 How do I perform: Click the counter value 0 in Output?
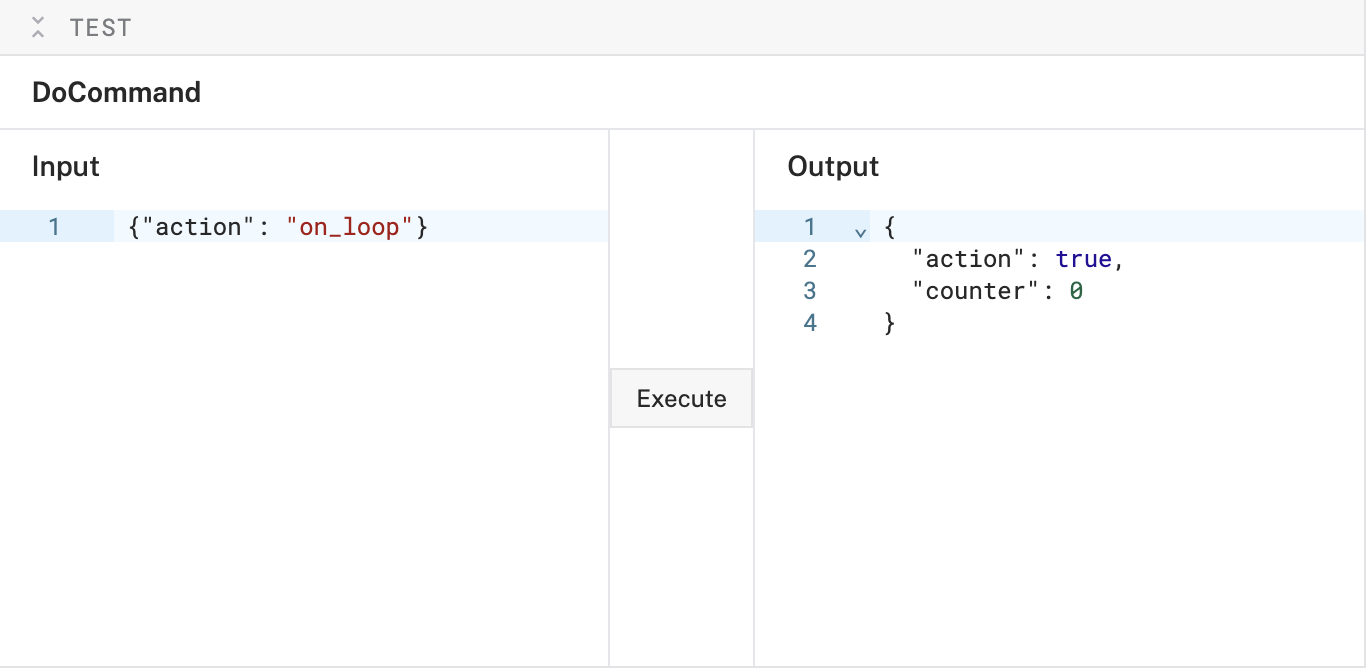[x=1076, y=291]
